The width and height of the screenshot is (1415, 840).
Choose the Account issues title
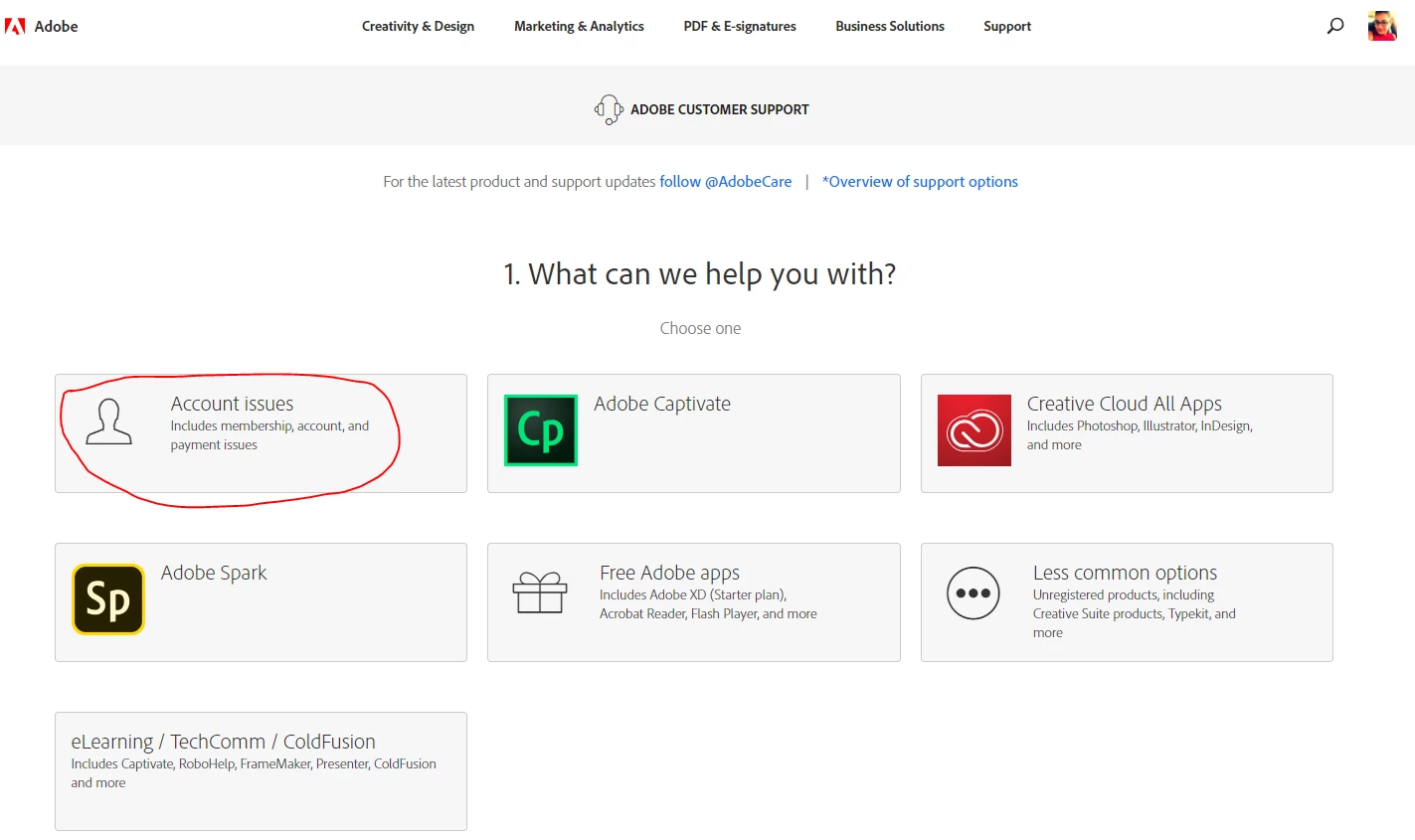tap(232, 404)
